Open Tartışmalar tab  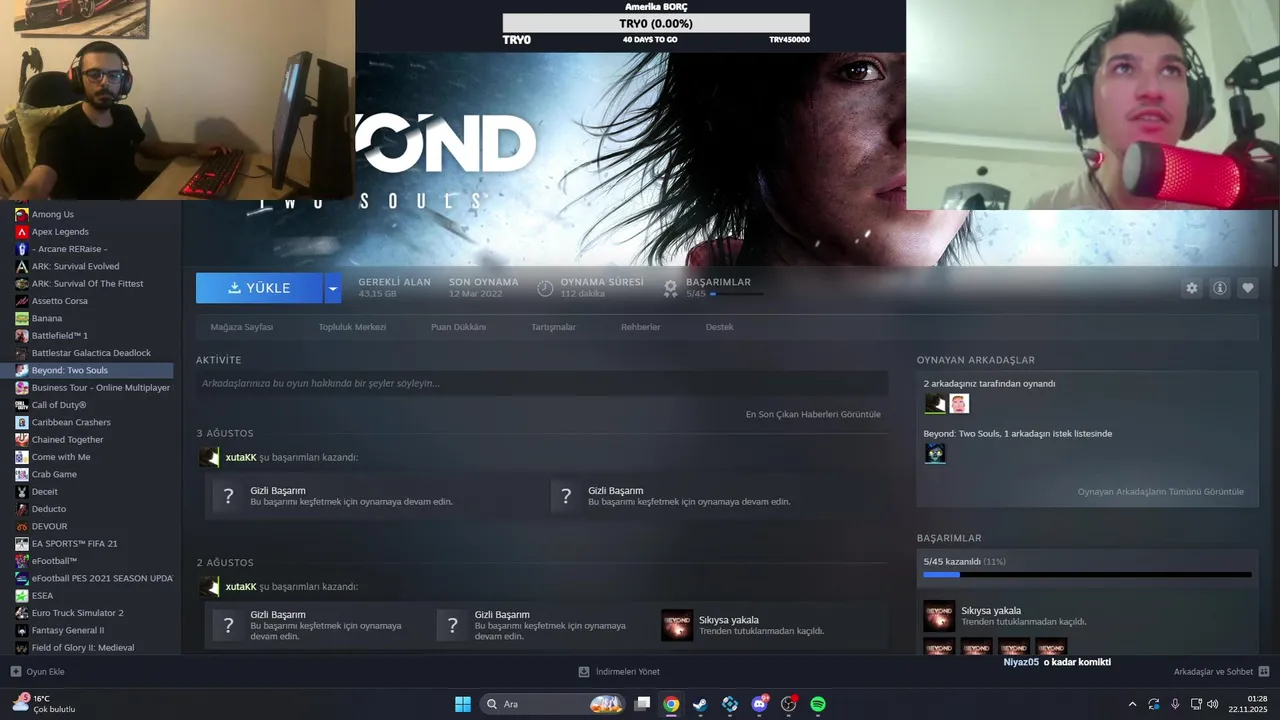(x=553, y=327)
